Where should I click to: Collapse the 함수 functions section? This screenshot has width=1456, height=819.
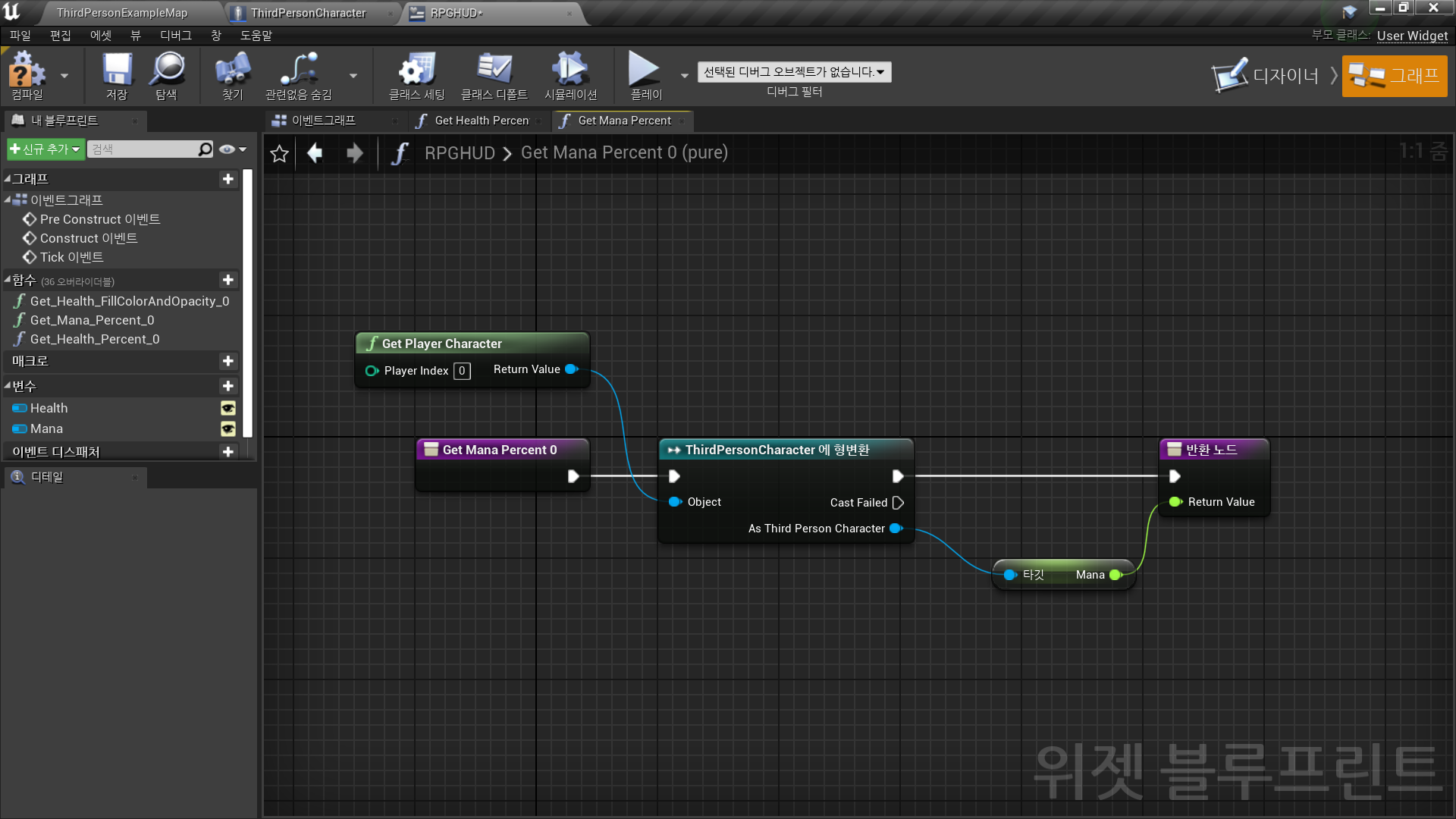click(x=8, y=281)
